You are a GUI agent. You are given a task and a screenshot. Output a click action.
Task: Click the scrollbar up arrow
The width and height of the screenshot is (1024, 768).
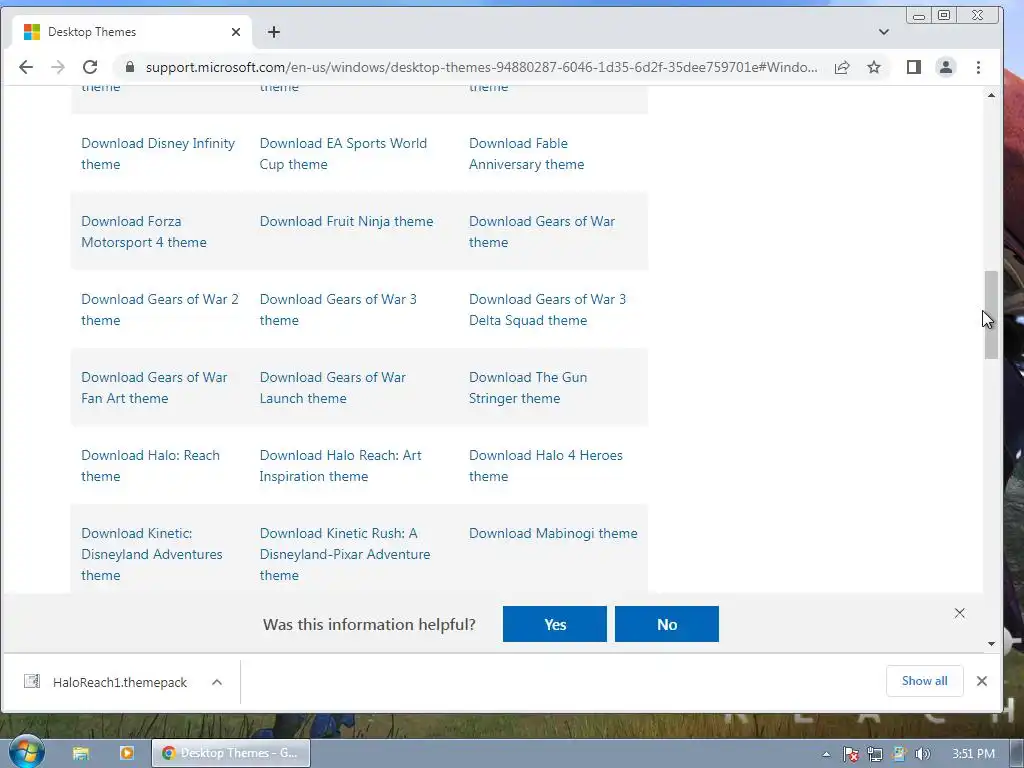[x=991, y=95]
